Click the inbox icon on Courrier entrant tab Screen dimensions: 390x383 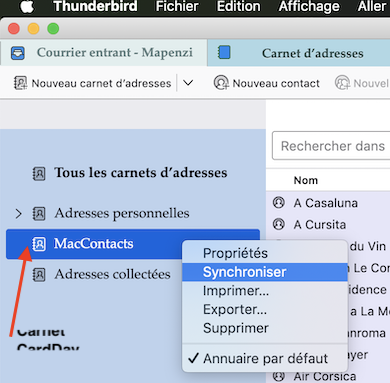point(18,53)
